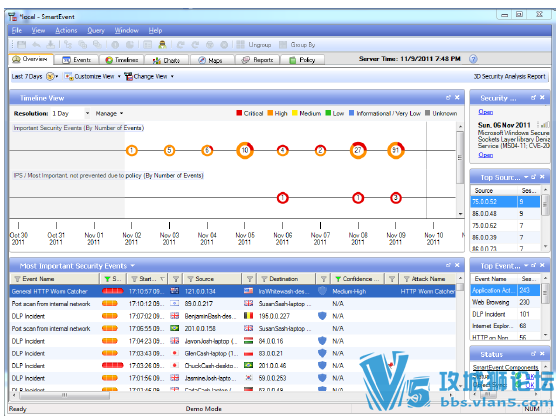Open the Top Sources panel dropdown arrow
This screenshot has width=559, height=416.
(526, 177)
